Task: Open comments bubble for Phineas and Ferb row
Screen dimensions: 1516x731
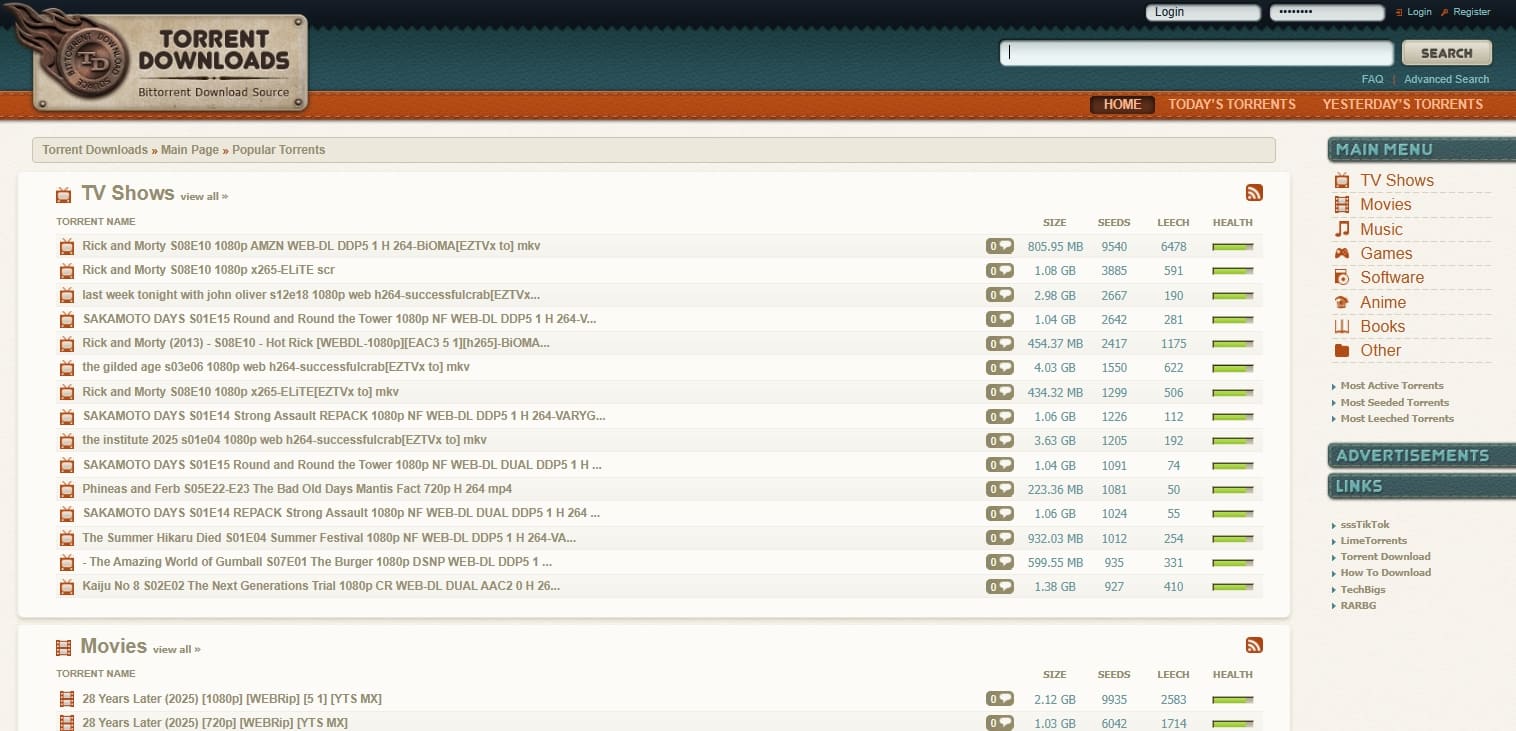Action: [x=1000, y=489]
